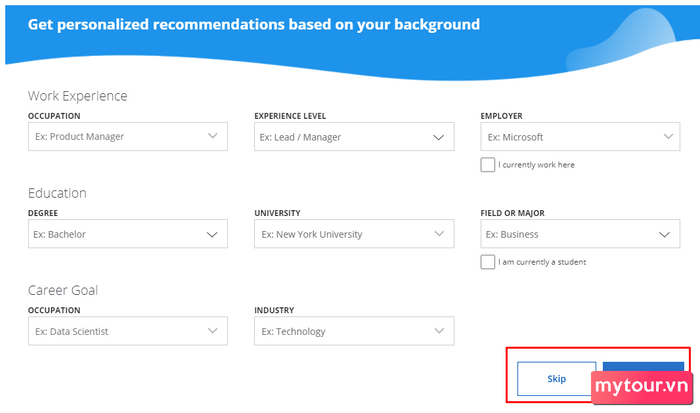Click in 'Ex: New York University' field
Screen dimensions: 700x413
pyautogui.click(x=354, y=234)
